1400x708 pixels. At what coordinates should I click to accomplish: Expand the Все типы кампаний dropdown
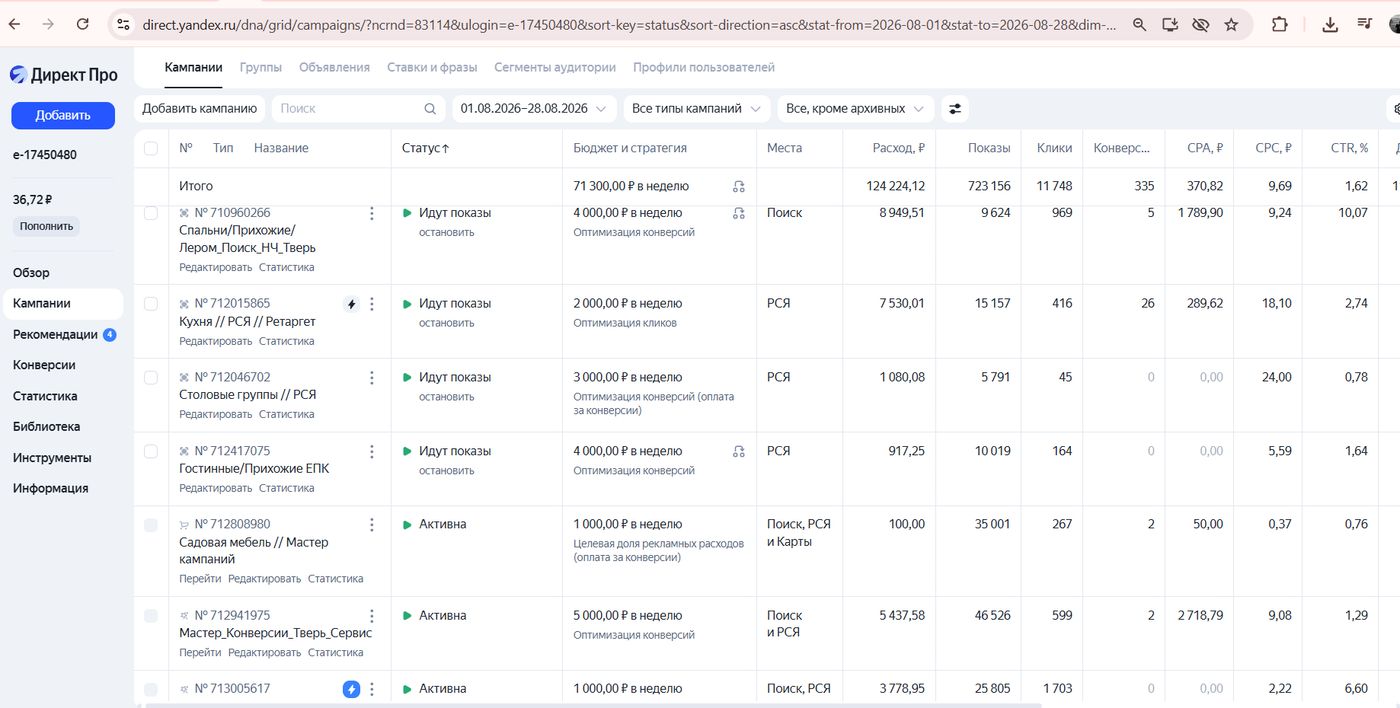click(x=696, y=108)
